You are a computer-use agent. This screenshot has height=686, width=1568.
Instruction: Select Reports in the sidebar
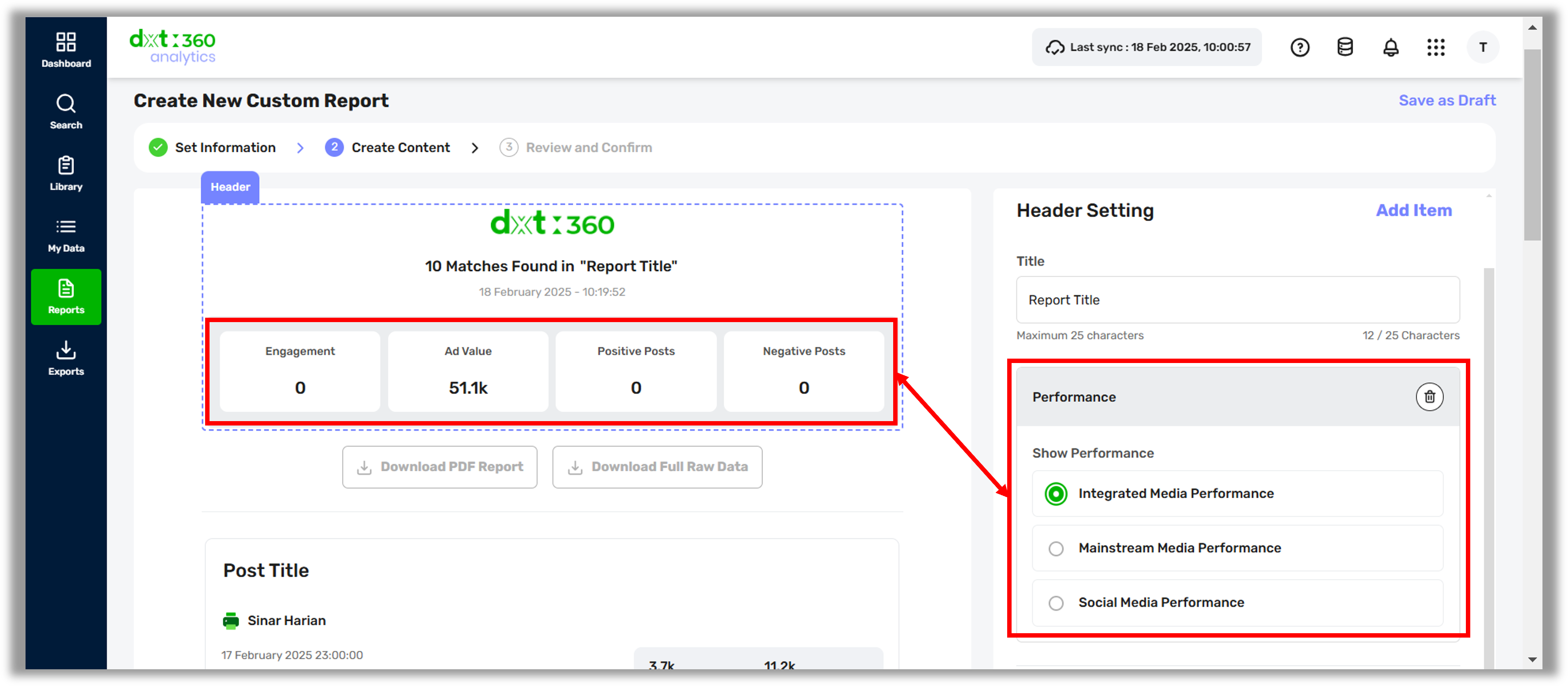(66, 297)
